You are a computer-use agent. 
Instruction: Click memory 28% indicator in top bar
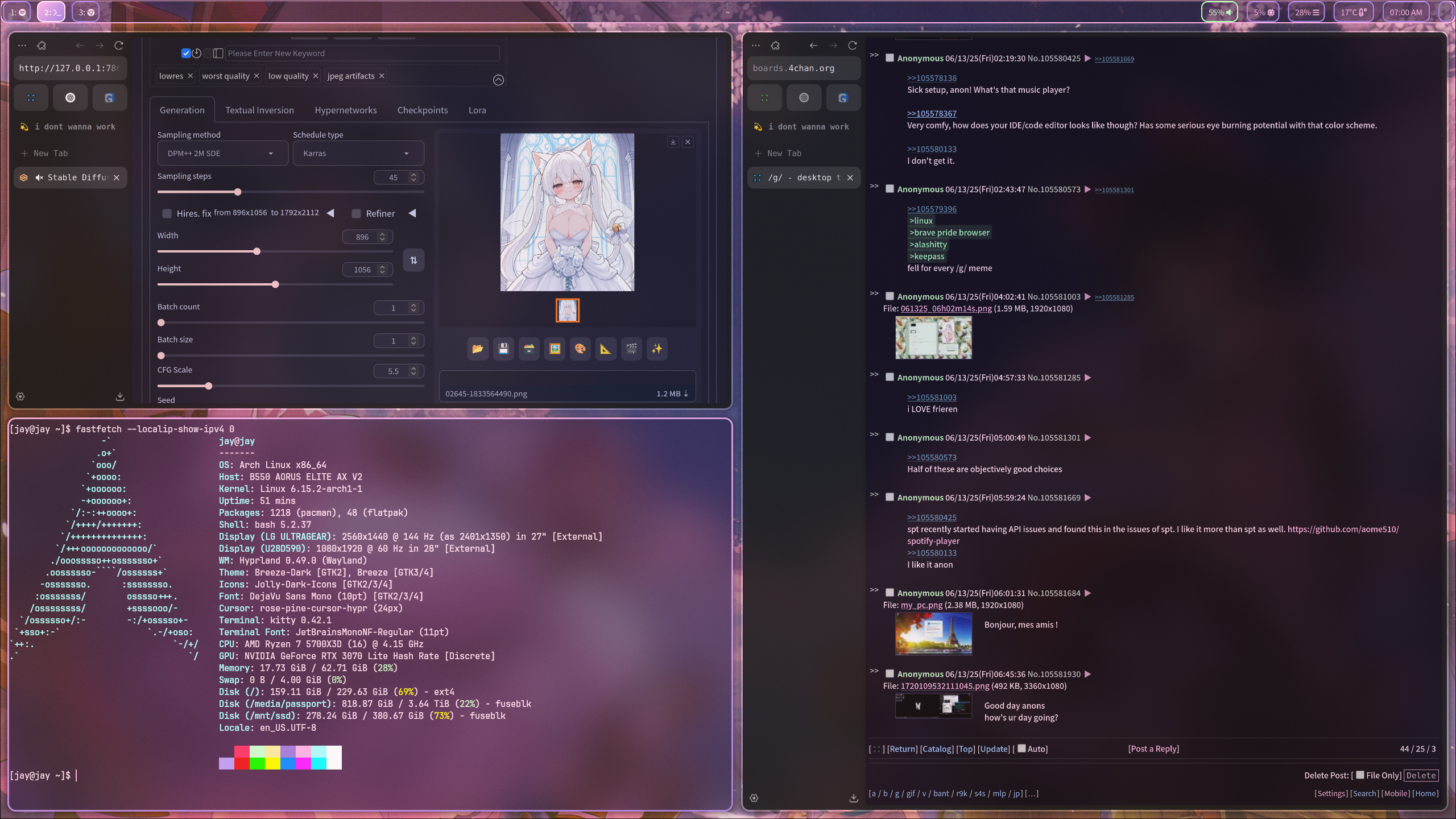click(x=1306, y=12)
